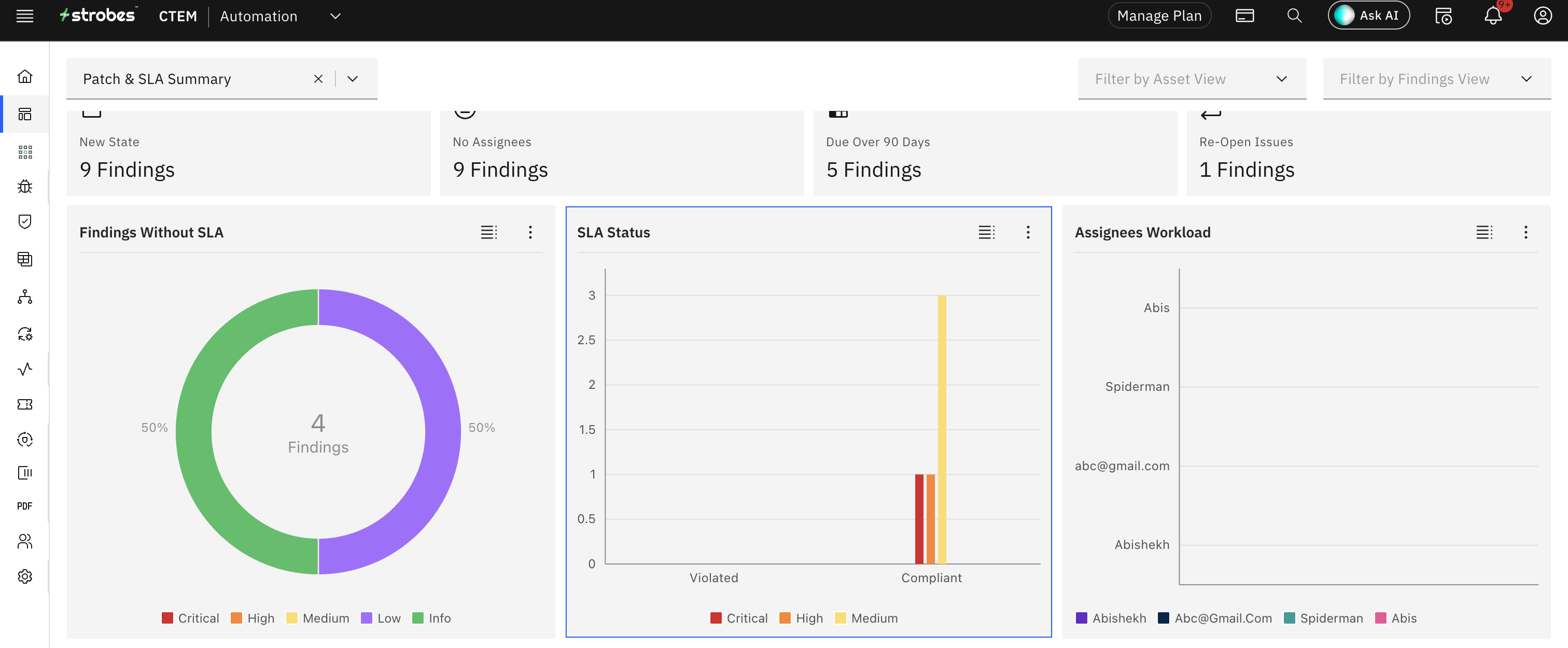Toggle Low series in Findings Without SLA legend
The image size is (1568, 648).
381,618
